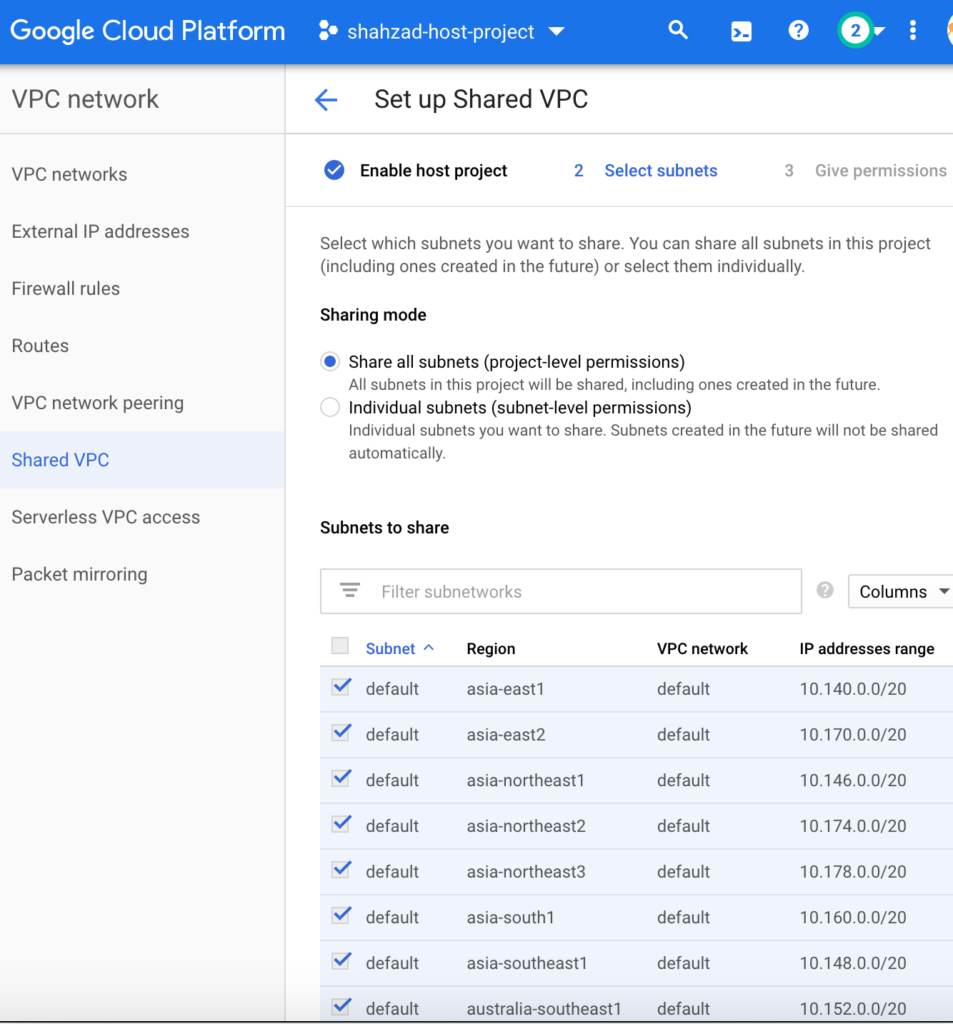Screen dimensions: 953x1024
Task: Click the australia-southeast1 region cell
Action: pos(544,1009)
